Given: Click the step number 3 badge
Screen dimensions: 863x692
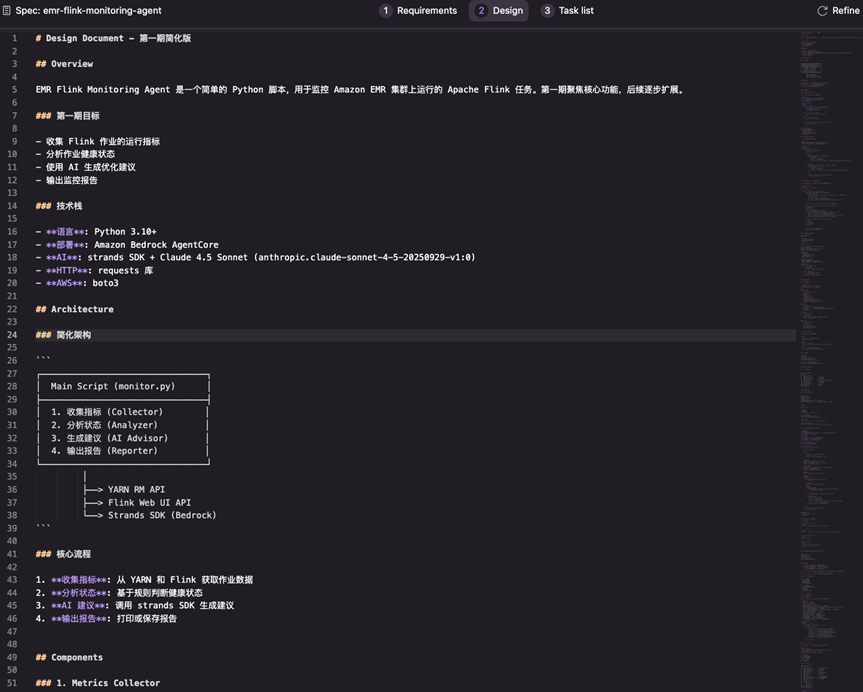Looking at the screenshot, I should (x=547, y=10).
